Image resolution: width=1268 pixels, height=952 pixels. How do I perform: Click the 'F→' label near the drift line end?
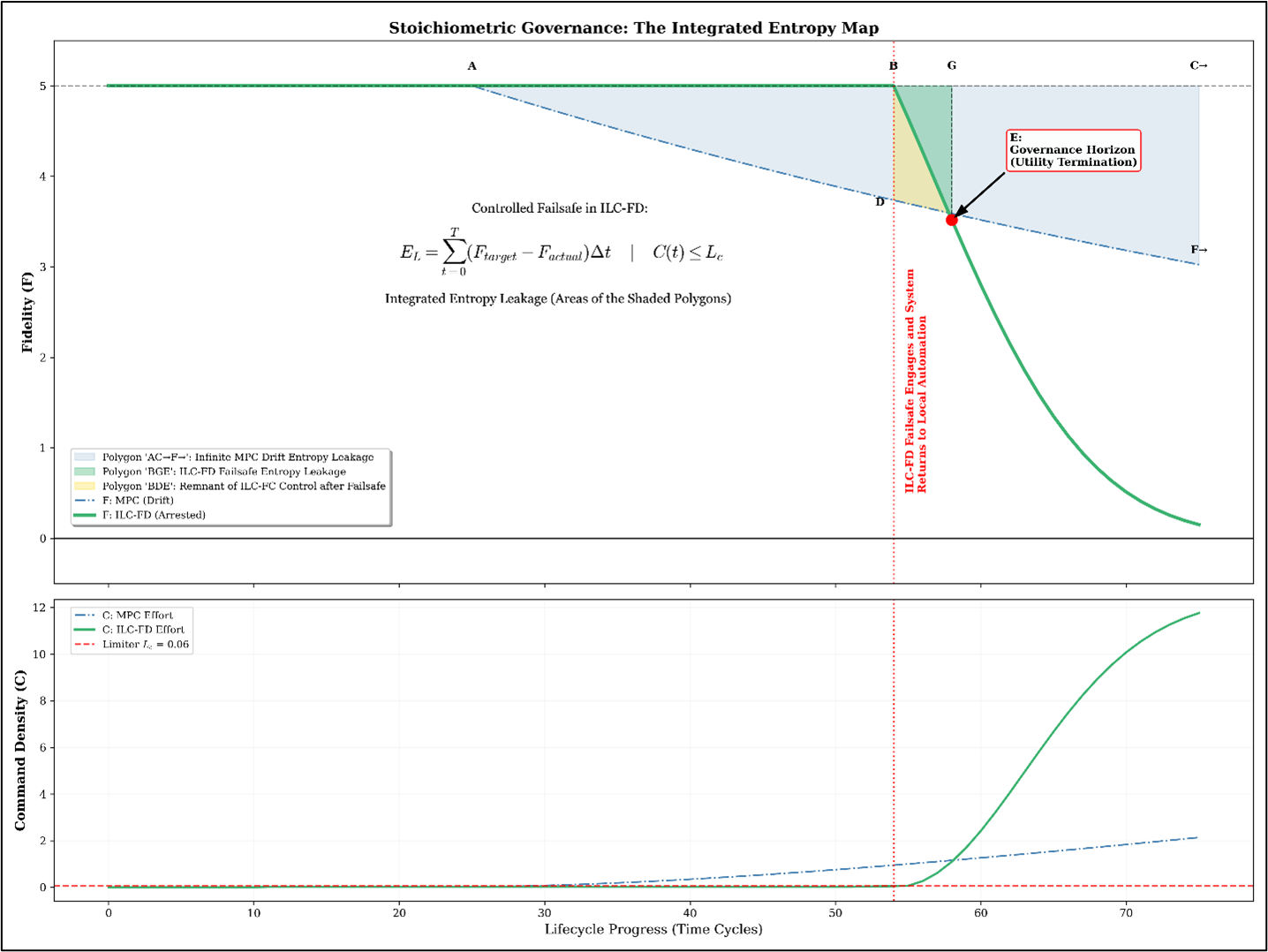pyautogui.click(x=1198, y=250)
